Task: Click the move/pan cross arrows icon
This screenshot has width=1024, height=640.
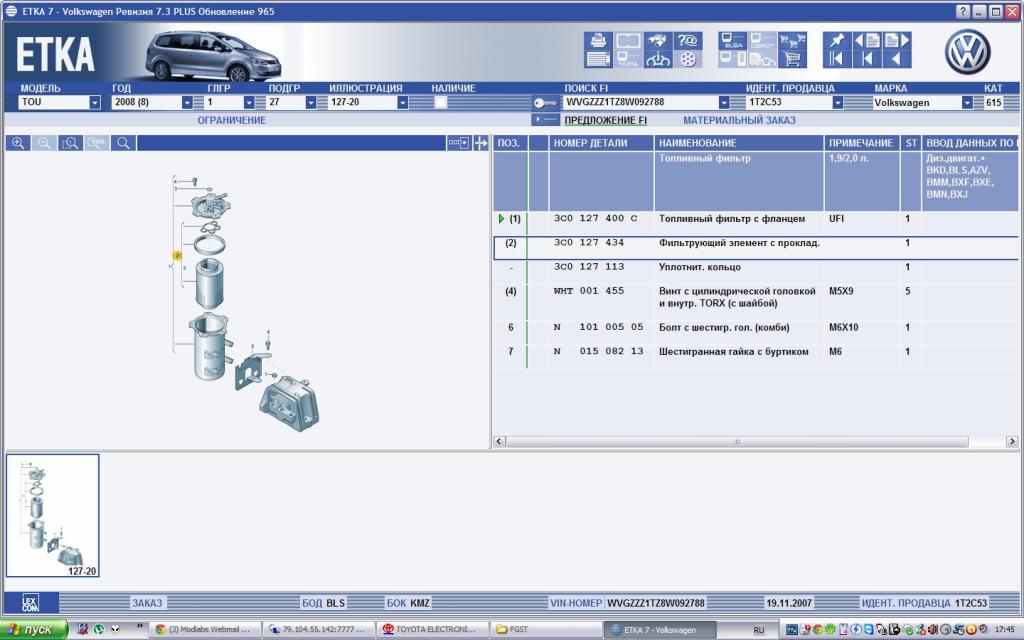Action: point(481,143)
